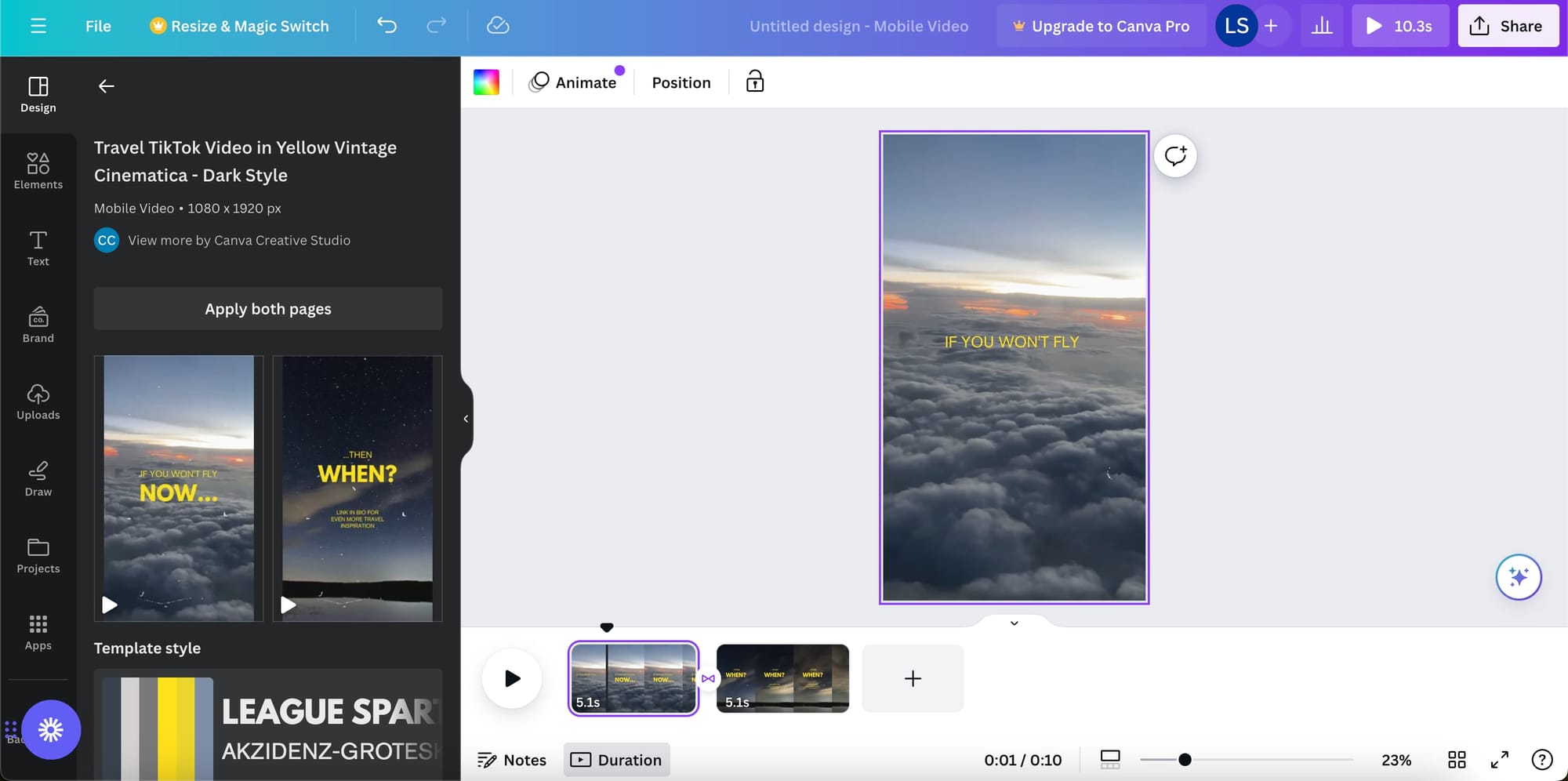Select the 'NOW...' template page thumbnail
Viewport: 1568px width, 781px height.
pyautogui.click(x=179, y=489)
